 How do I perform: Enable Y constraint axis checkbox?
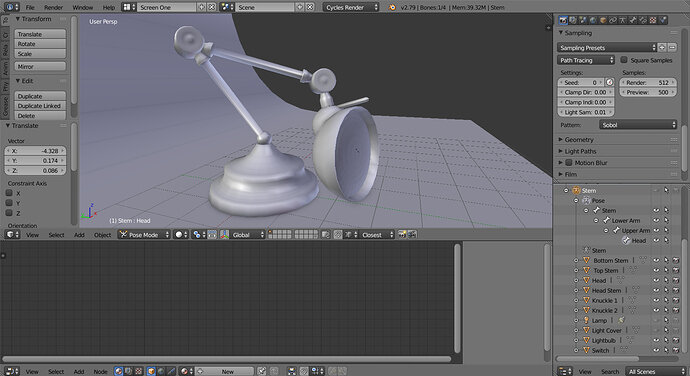9,203
